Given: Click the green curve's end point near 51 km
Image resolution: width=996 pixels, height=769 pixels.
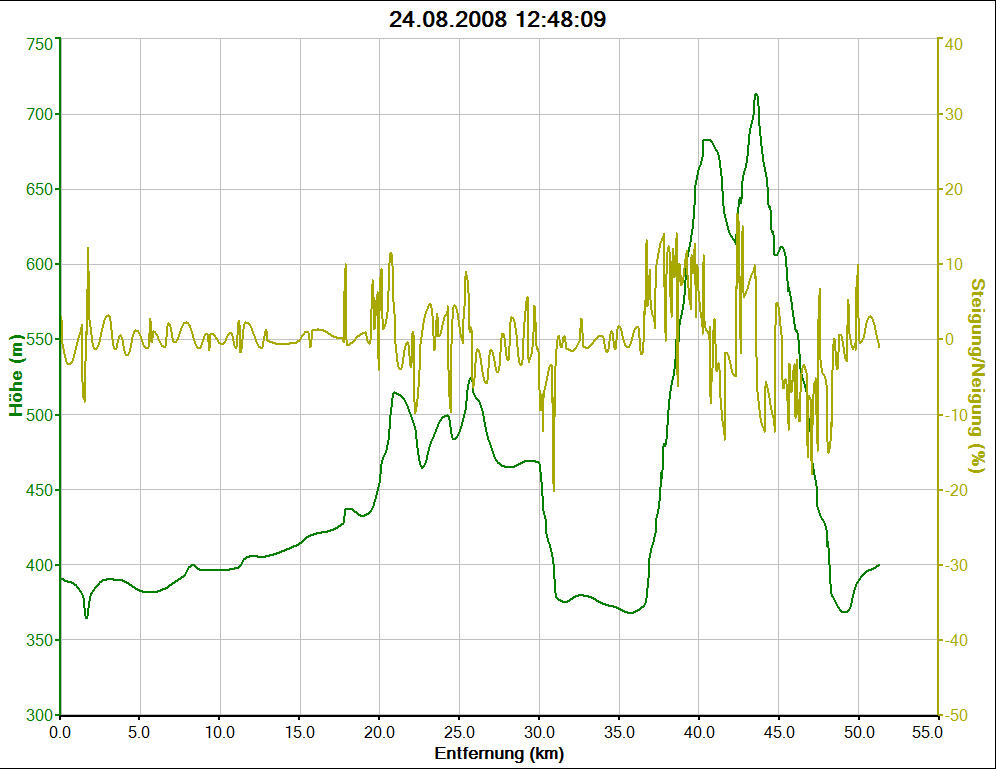Looking at the screenshot, I should click(879, 565).
